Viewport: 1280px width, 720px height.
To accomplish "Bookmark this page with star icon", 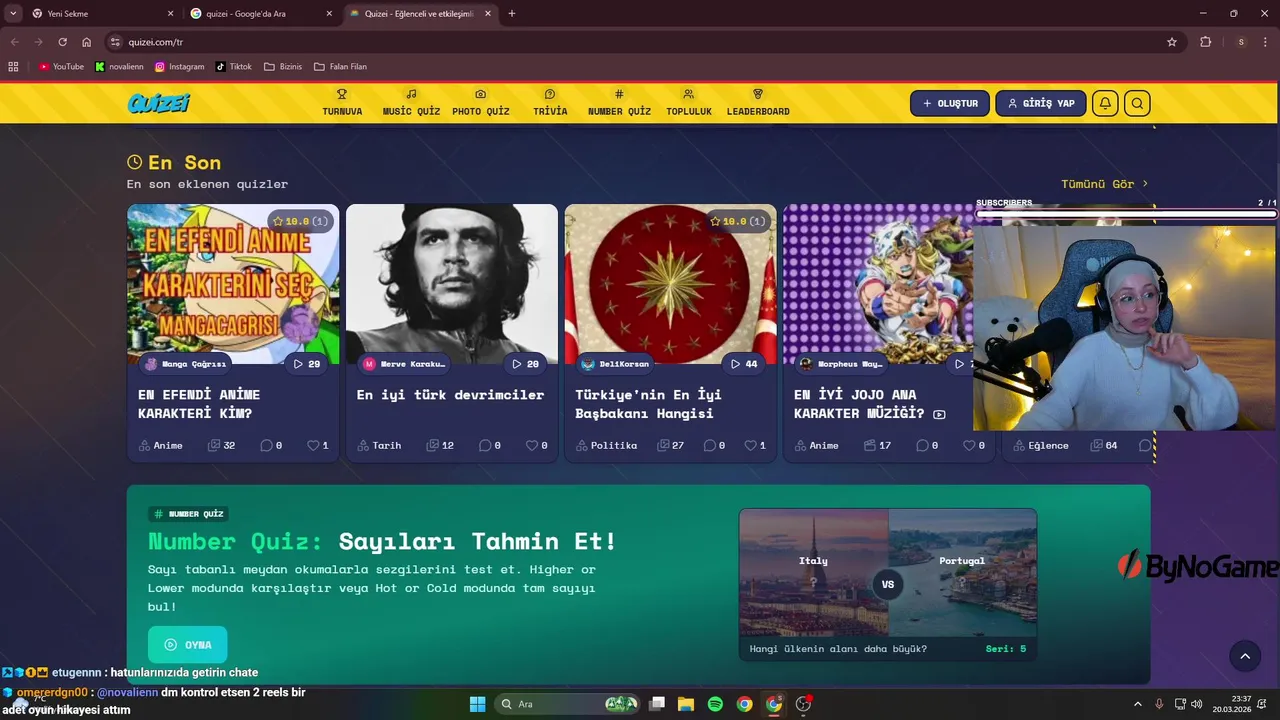I will (x=1172, y=42).
